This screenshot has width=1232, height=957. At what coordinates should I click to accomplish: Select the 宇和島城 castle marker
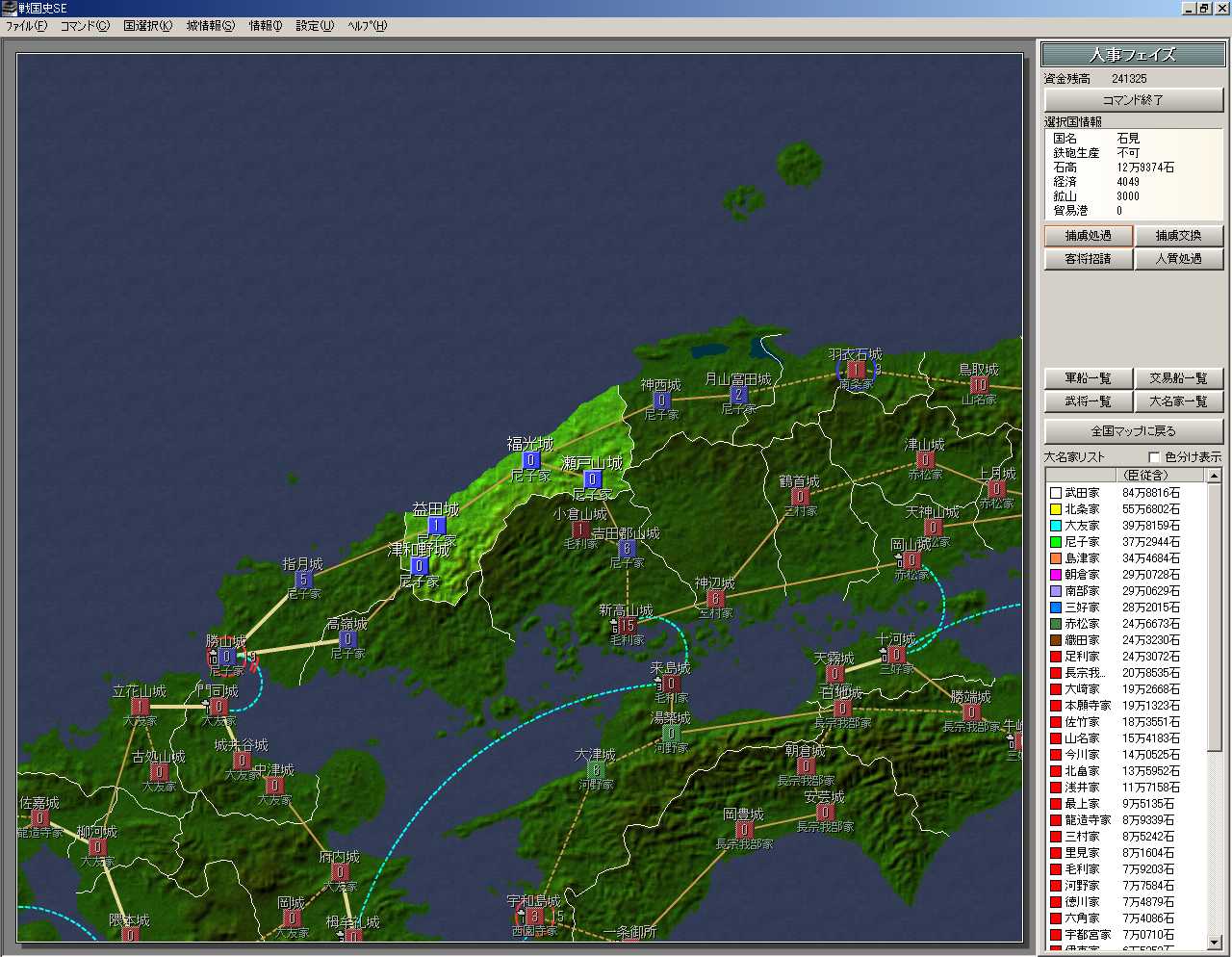[534, 917]
